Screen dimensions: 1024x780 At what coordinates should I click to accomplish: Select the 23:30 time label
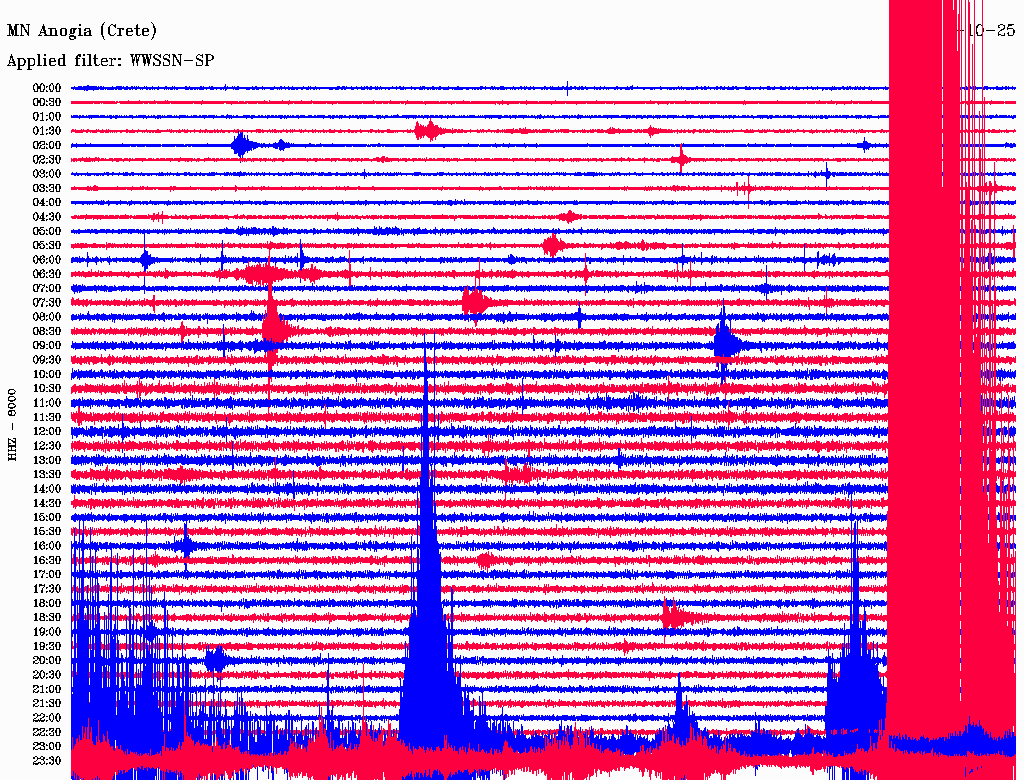(x=47, y=760)
